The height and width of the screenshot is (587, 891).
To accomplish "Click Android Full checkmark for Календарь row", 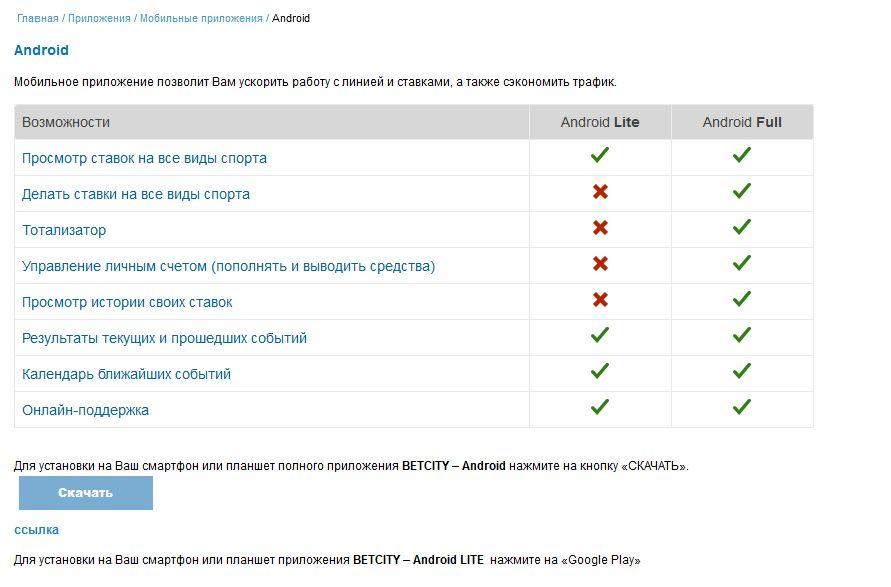I will click(x=741, y=372).
